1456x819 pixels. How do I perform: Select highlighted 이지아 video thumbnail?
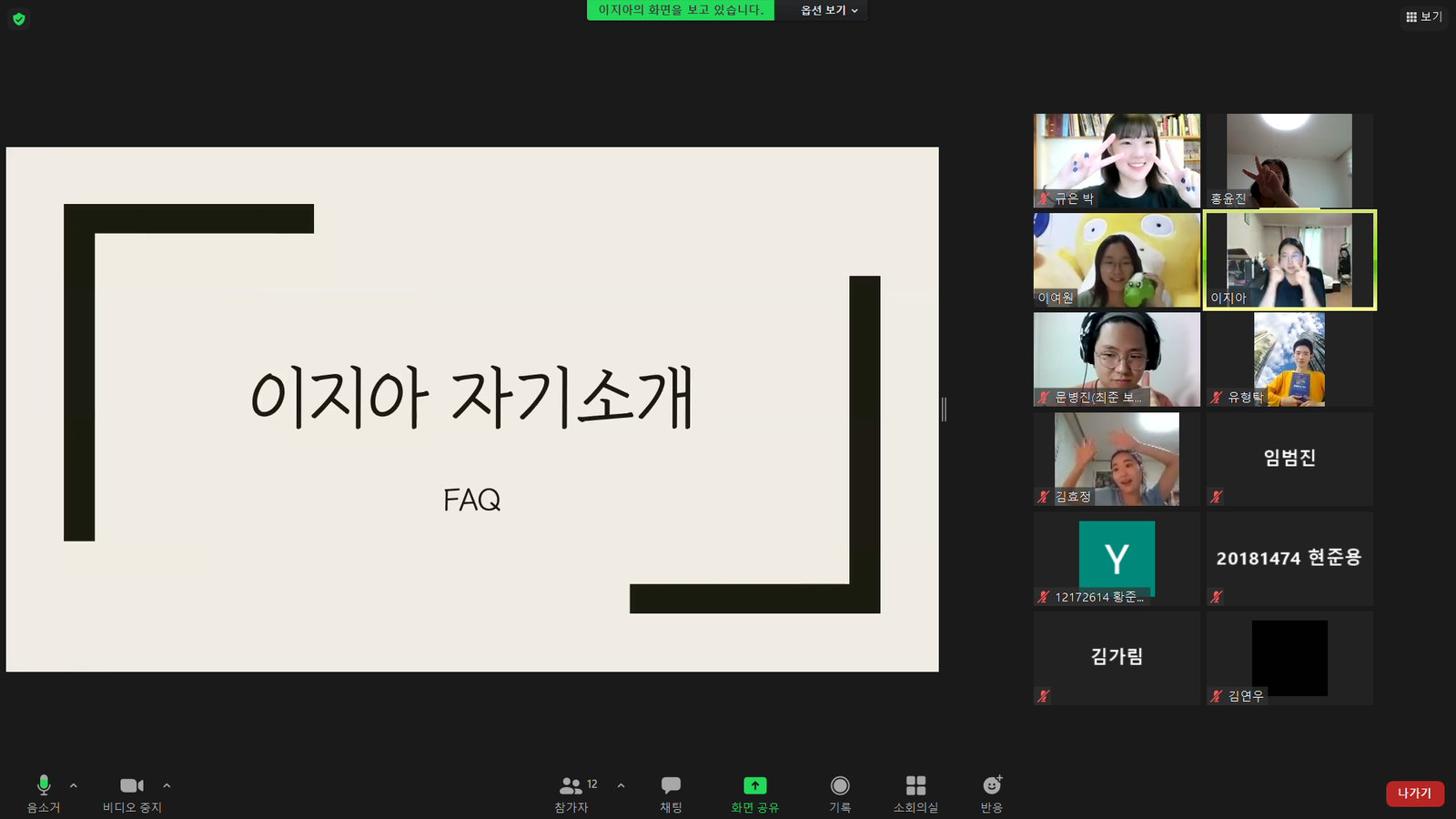click(1289, 260)
